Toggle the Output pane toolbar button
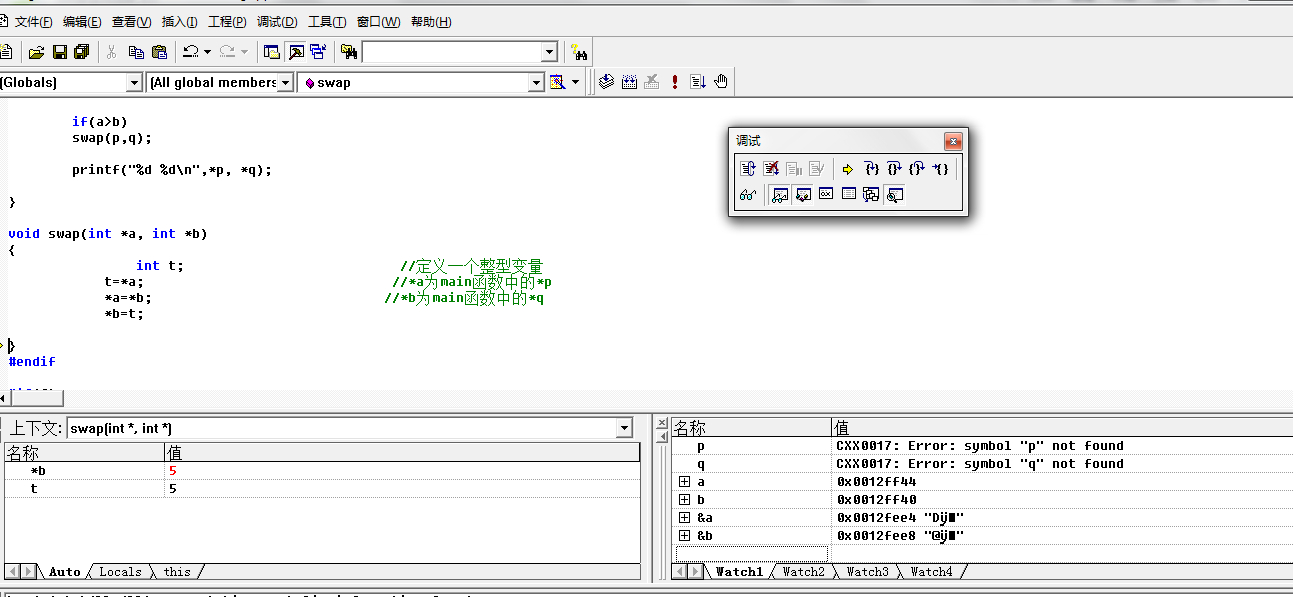 296,52
